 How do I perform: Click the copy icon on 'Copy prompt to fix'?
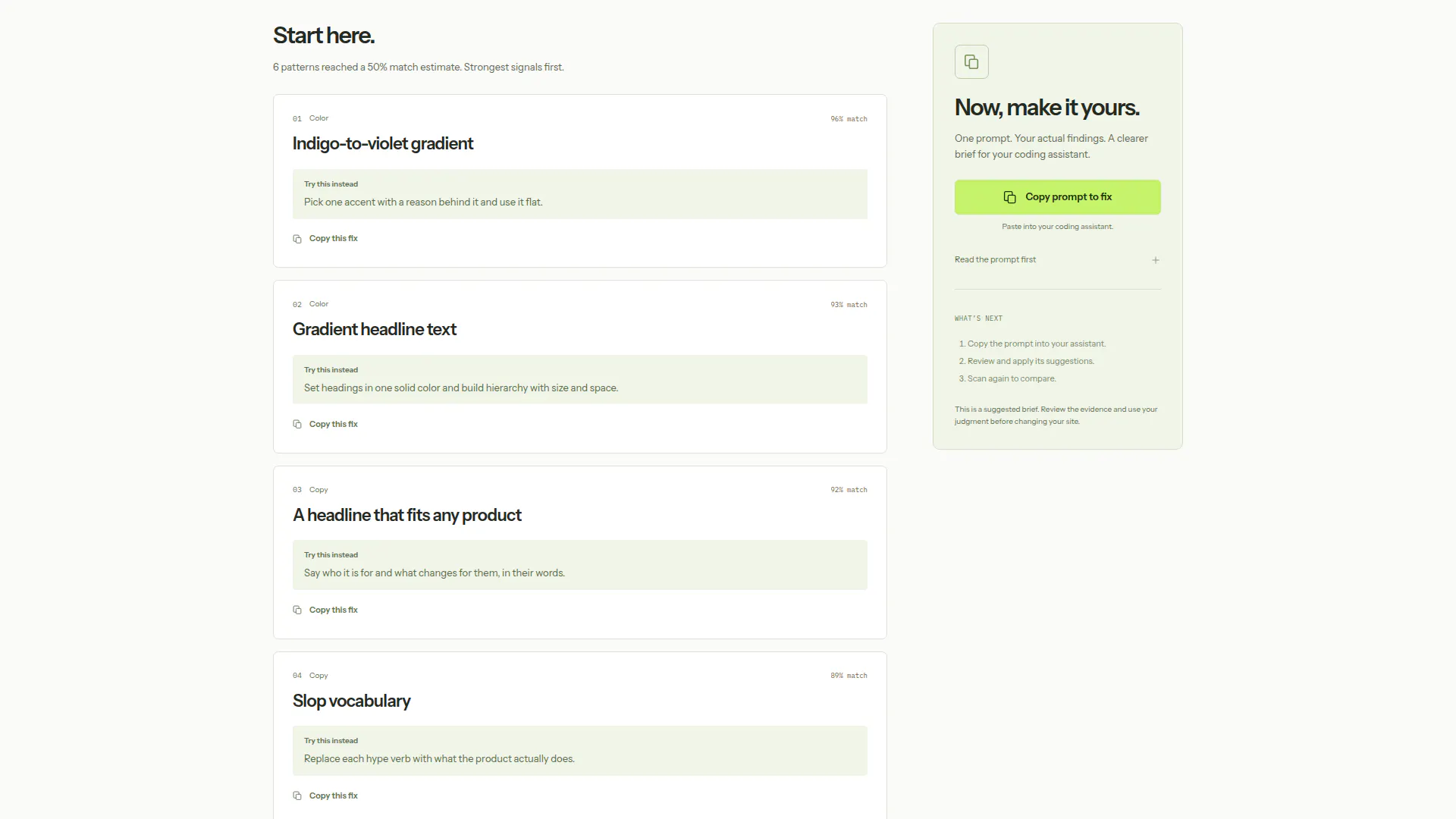1009,197
